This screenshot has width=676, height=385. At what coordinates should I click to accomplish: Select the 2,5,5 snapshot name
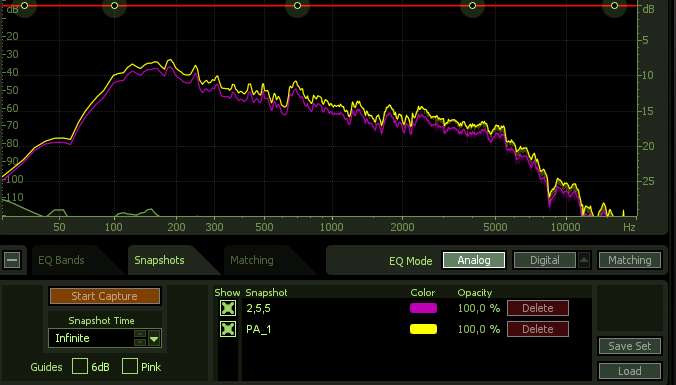[258, 308]
